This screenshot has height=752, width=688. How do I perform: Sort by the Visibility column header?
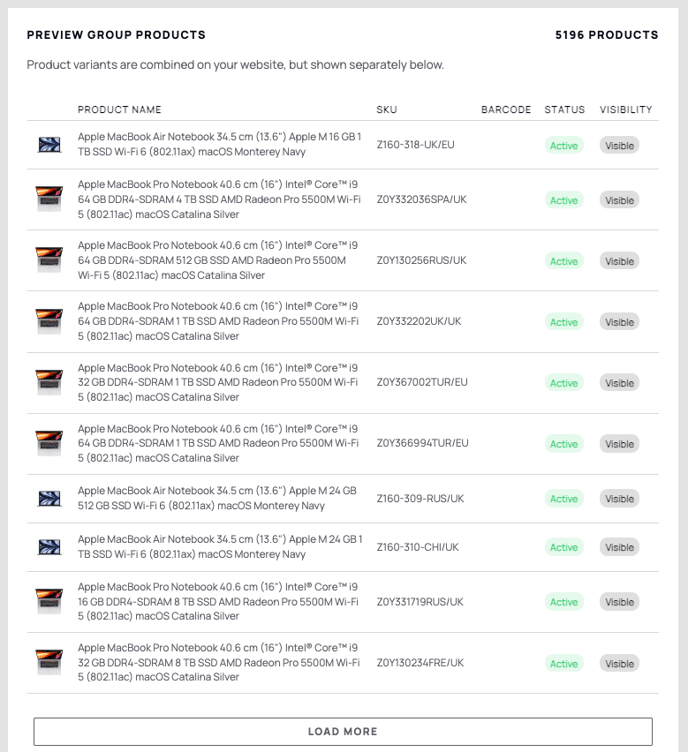click(626, 109)
